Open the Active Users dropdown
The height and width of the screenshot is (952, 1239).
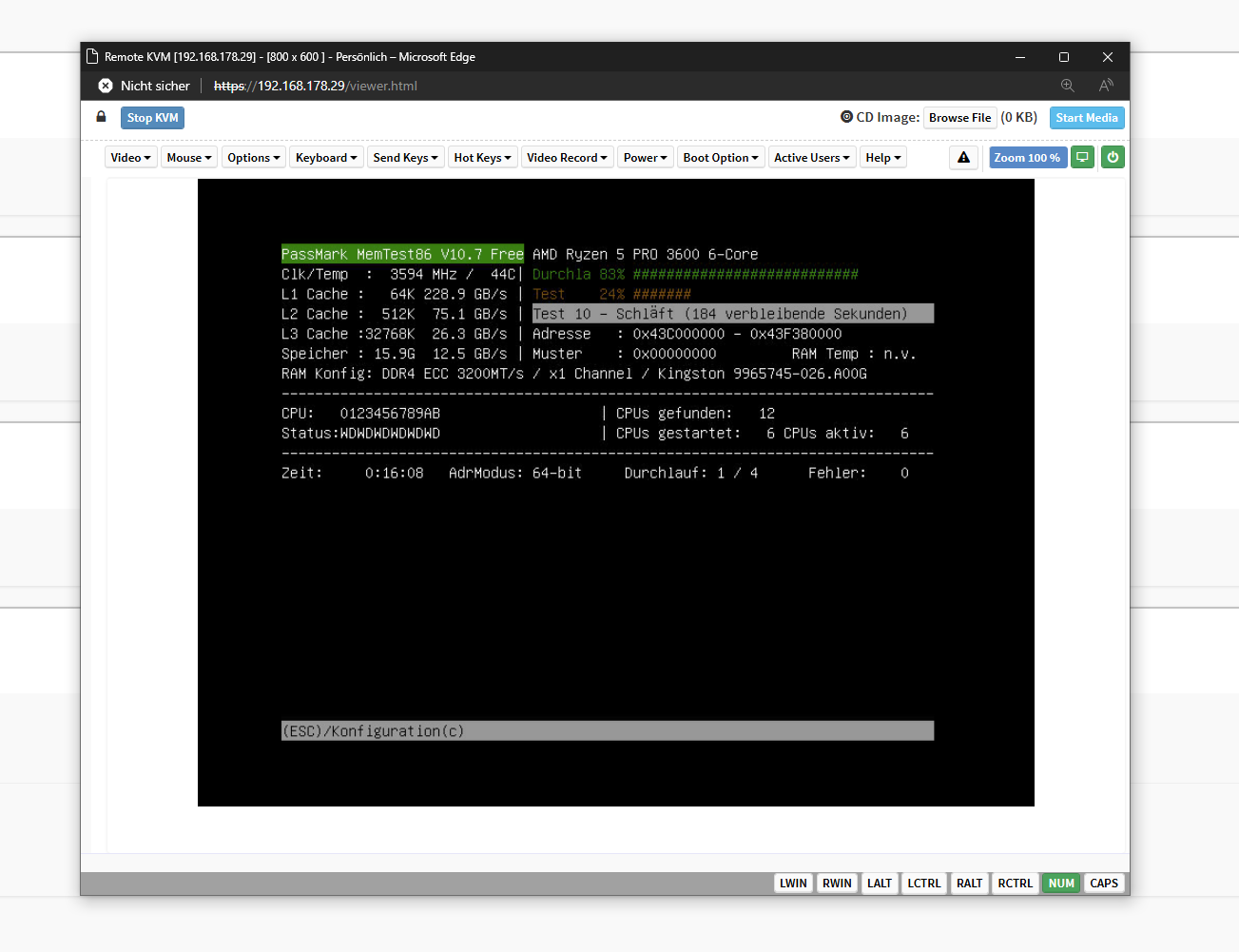click(x=812, y=158)
